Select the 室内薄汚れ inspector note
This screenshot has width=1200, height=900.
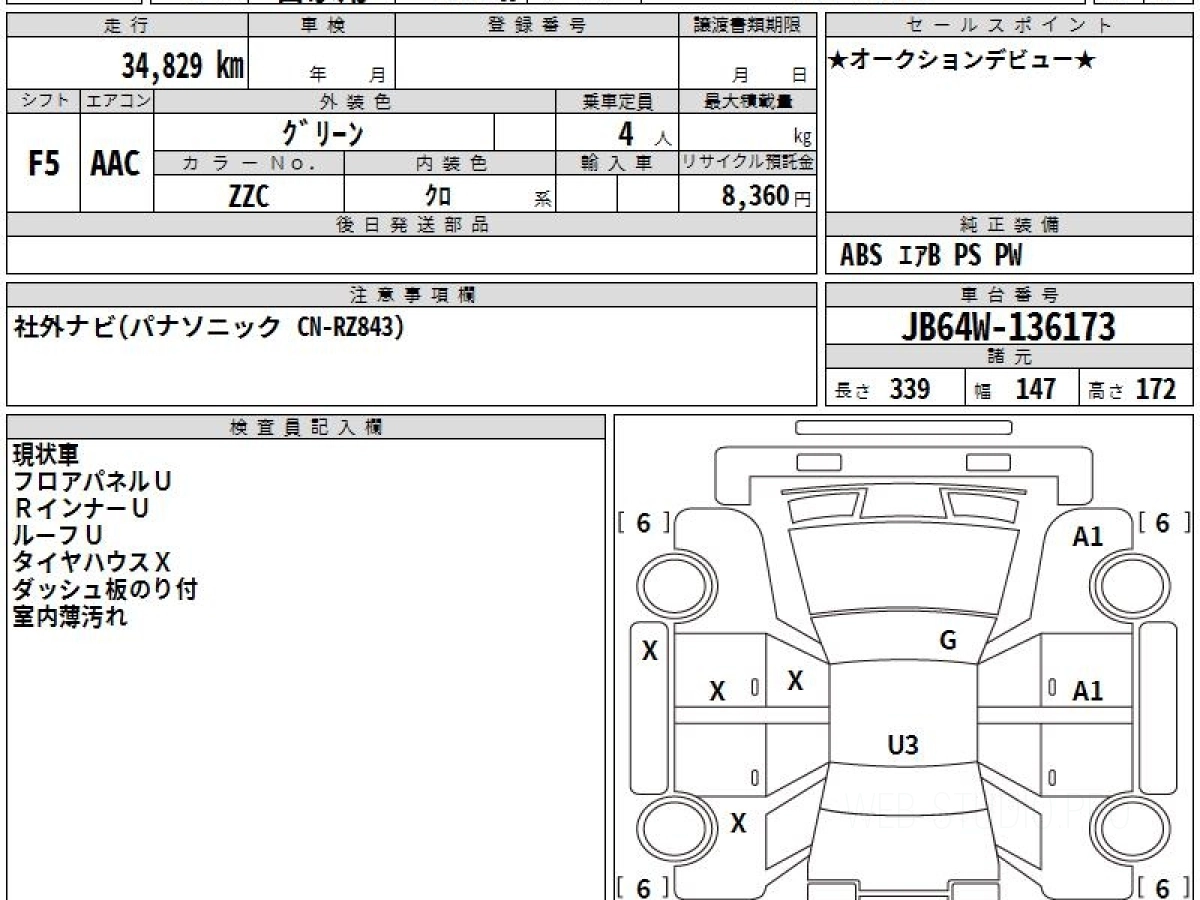pos(70,617)
